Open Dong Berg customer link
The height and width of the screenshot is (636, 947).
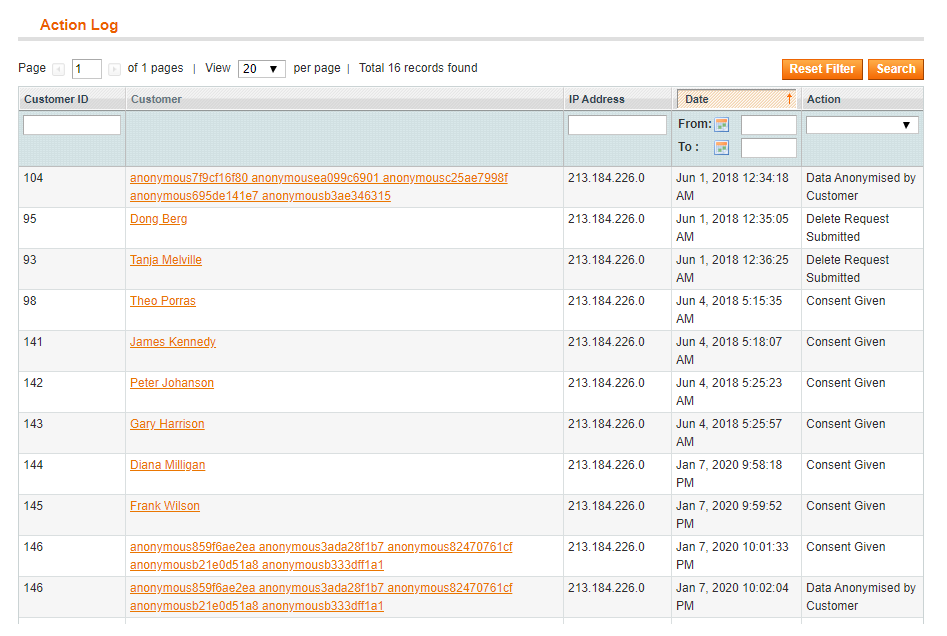tap(158, 219)
